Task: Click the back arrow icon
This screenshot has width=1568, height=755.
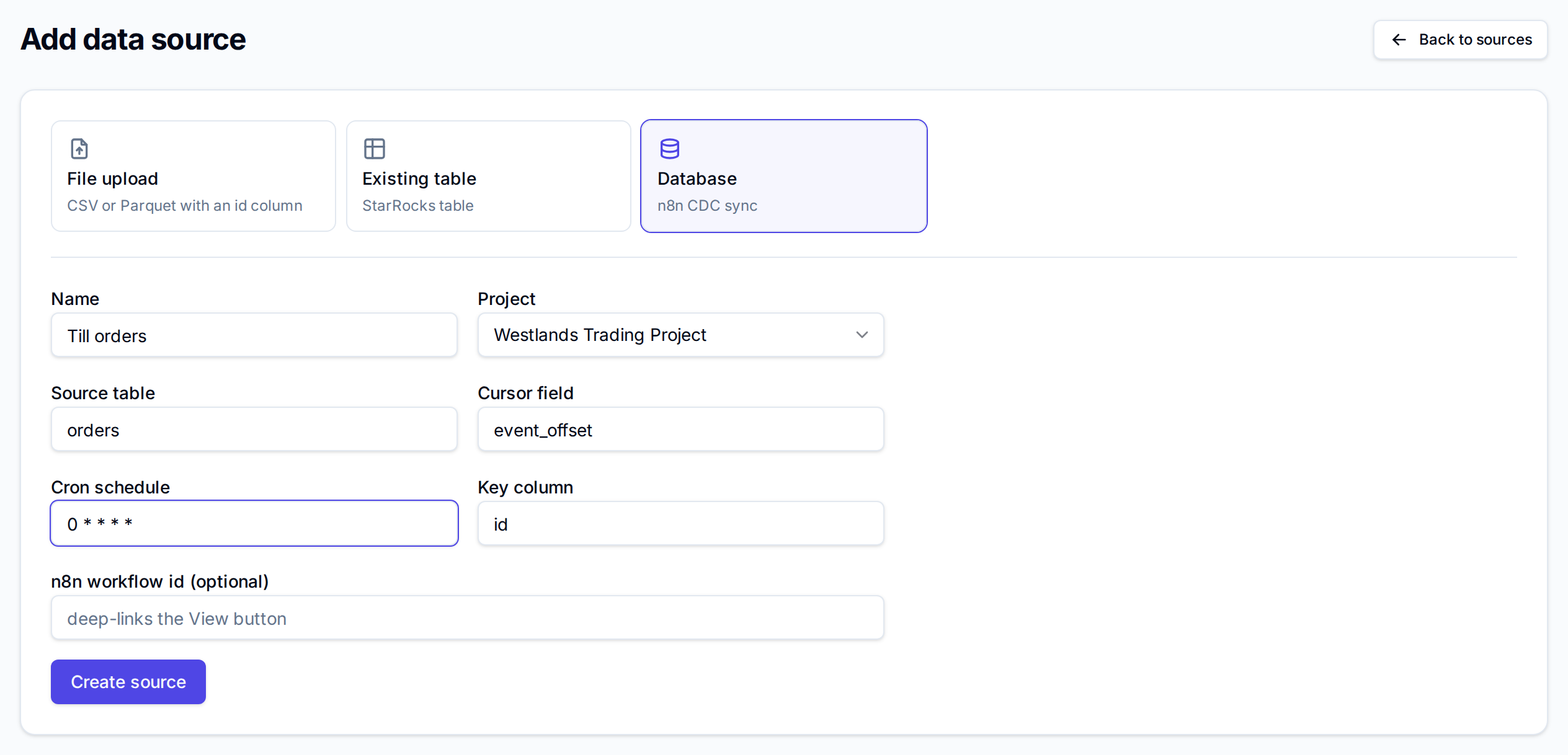Action: (x=1399, y=40)
